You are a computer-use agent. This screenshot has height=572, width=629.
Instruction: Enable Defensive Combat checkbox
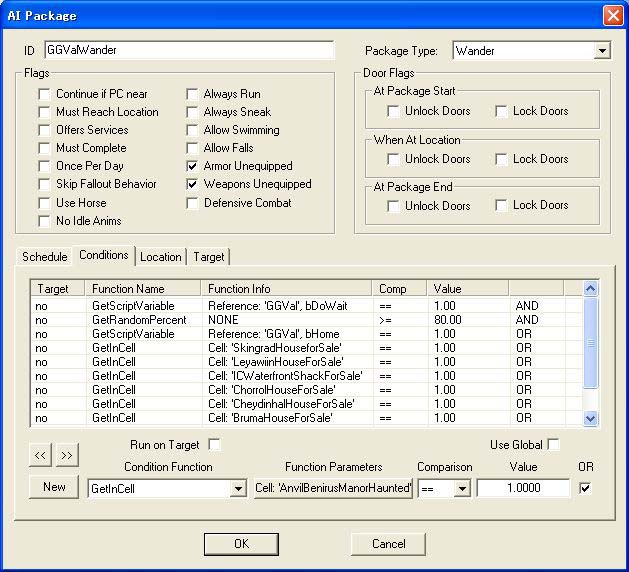(x=192, y=203)
